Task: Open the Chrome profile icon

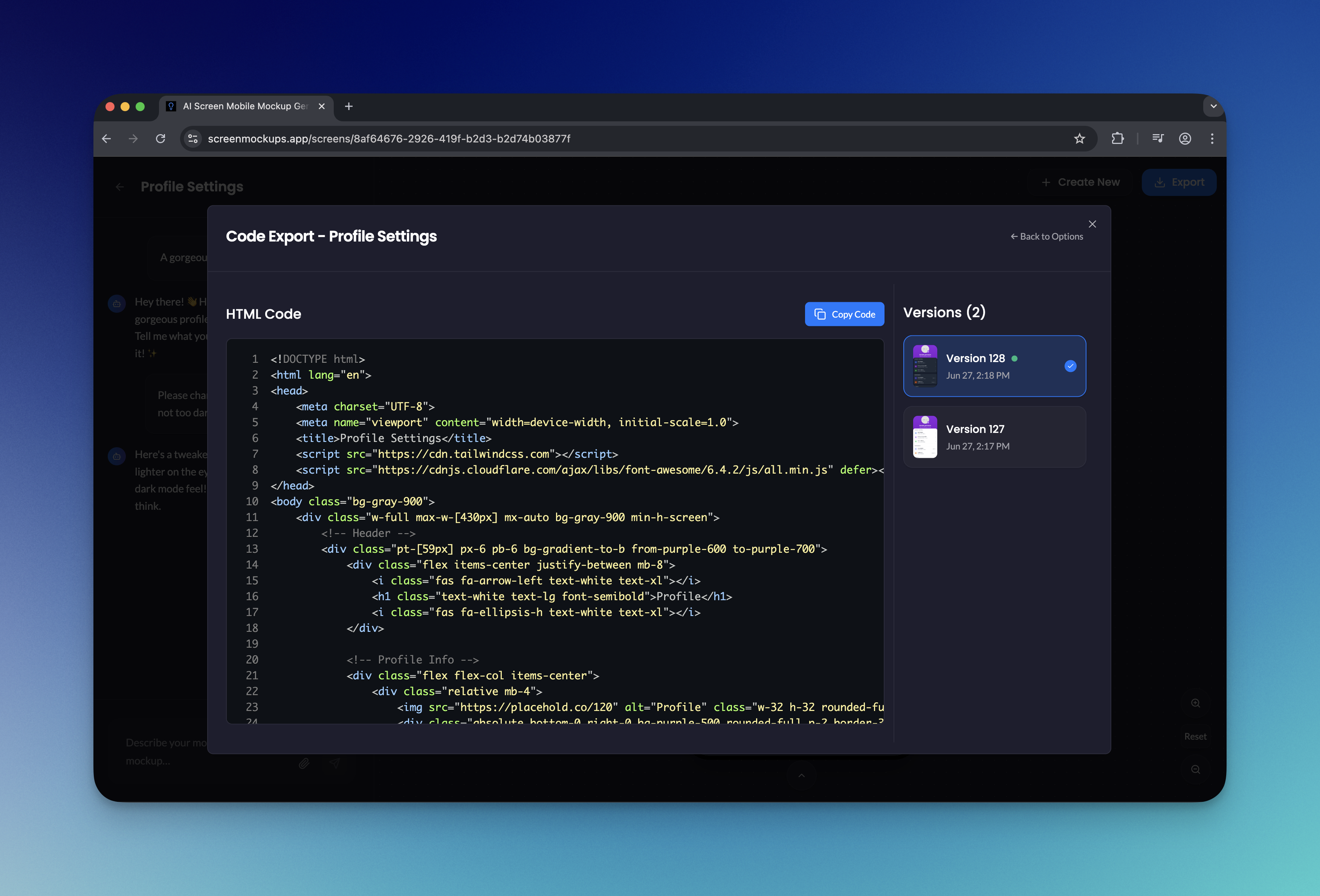Action: click(x=1185, y=139)
